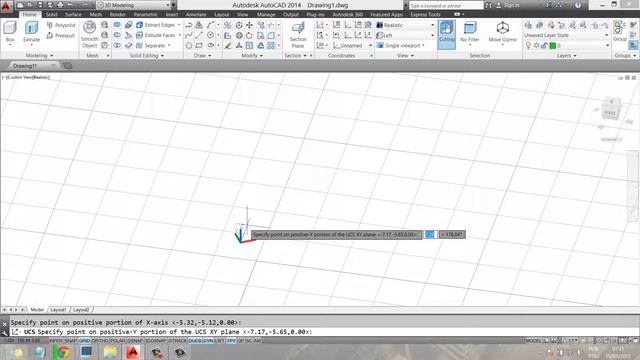
Task: Toggle DUCS in the status bar
Action: pyautogui.click(x=195, y=341)
